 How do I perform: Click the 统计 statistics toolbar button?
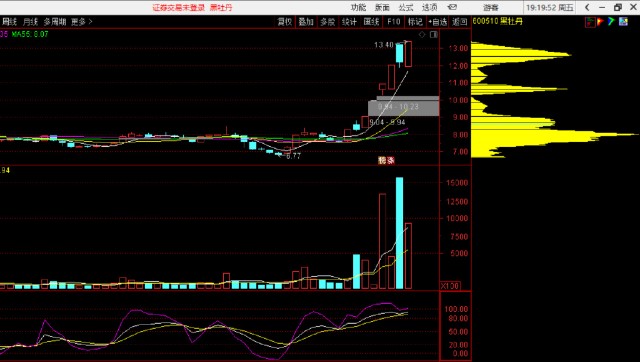click(349, 22)
